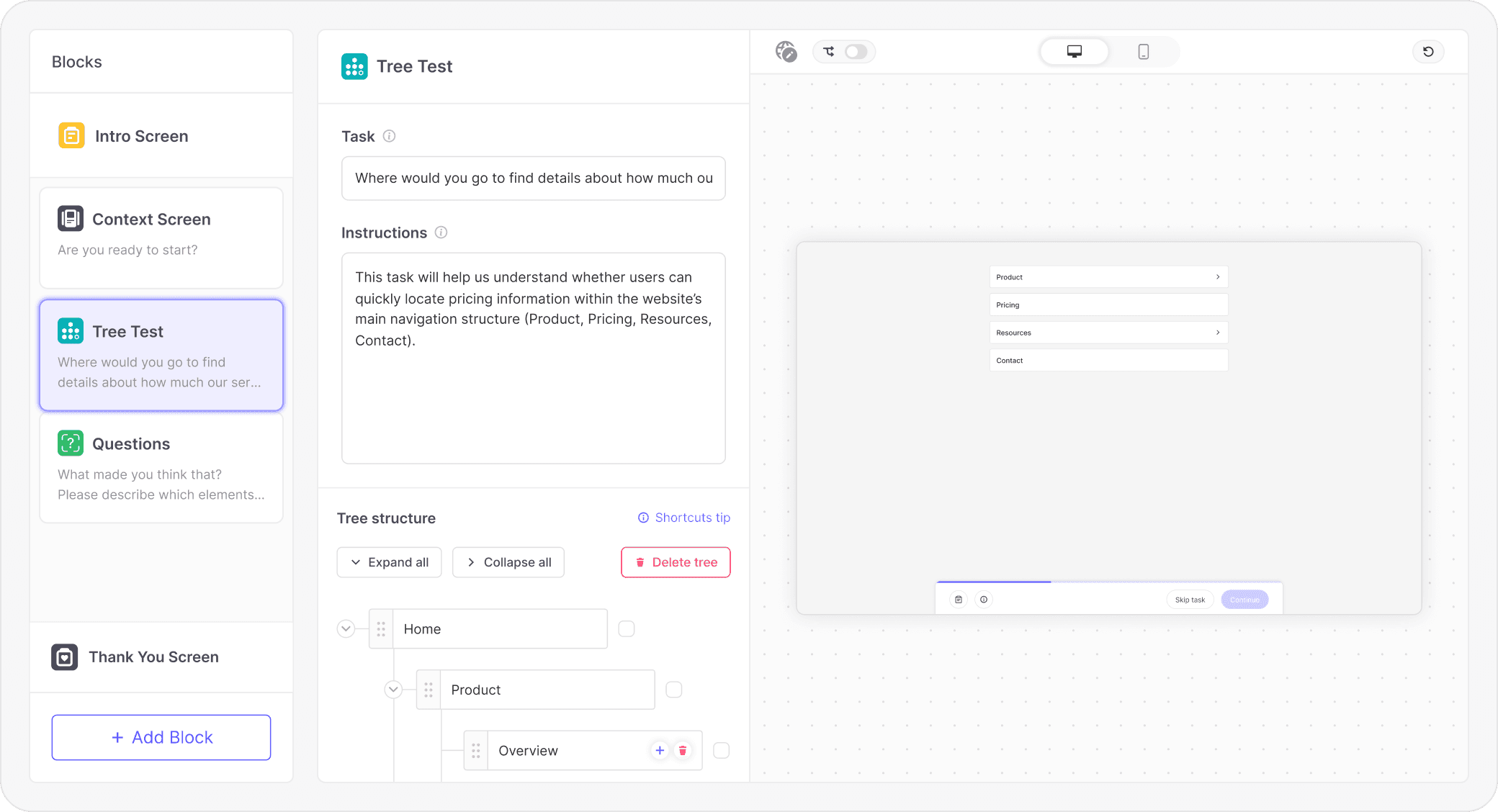This screenshot has width=1498, height=812.
Task: Collapse the Home tree node chevron
Action: pos(346,628)
